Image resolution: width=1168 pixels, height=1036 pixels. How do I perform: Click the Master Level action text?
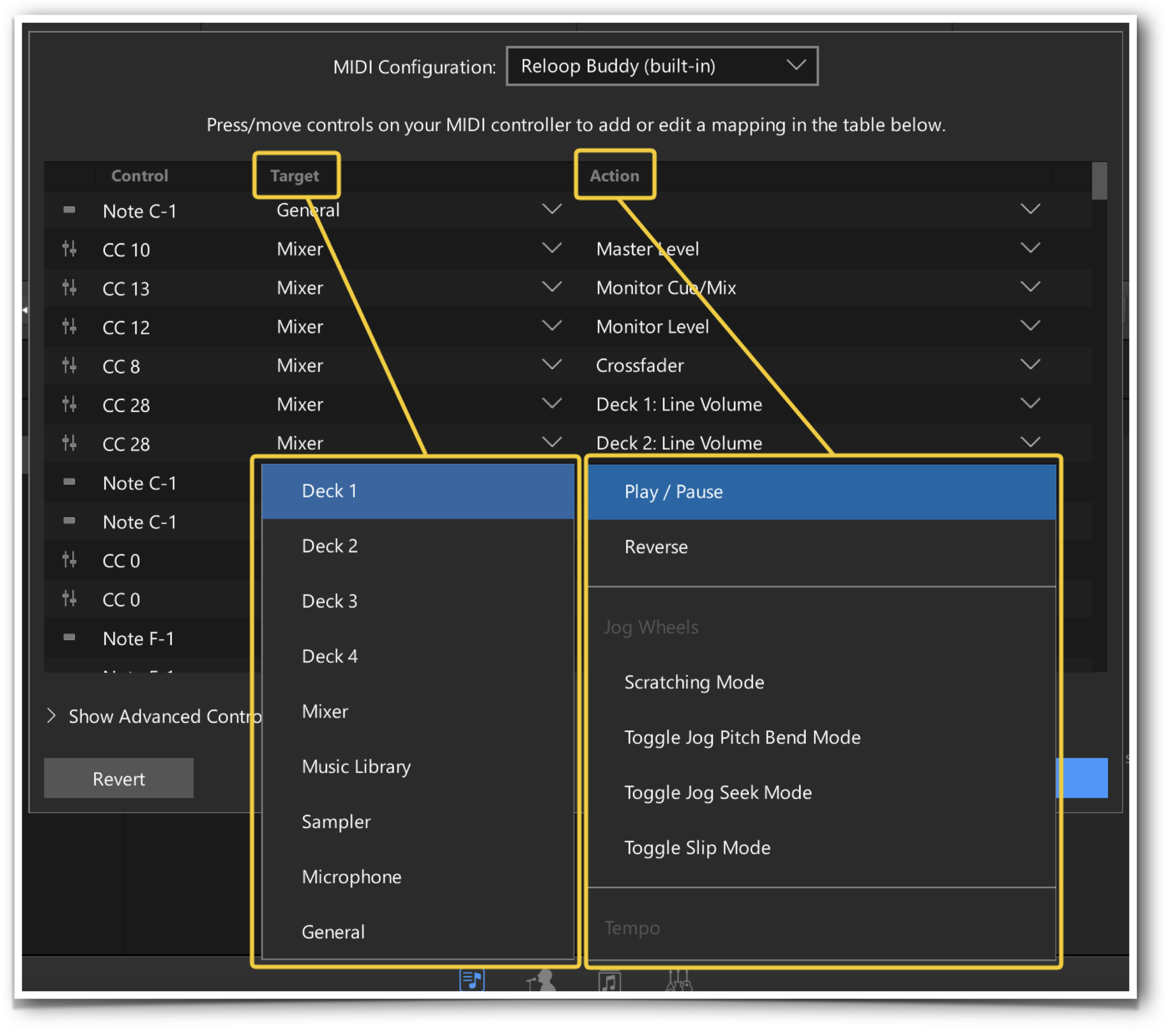click(648, 248)
